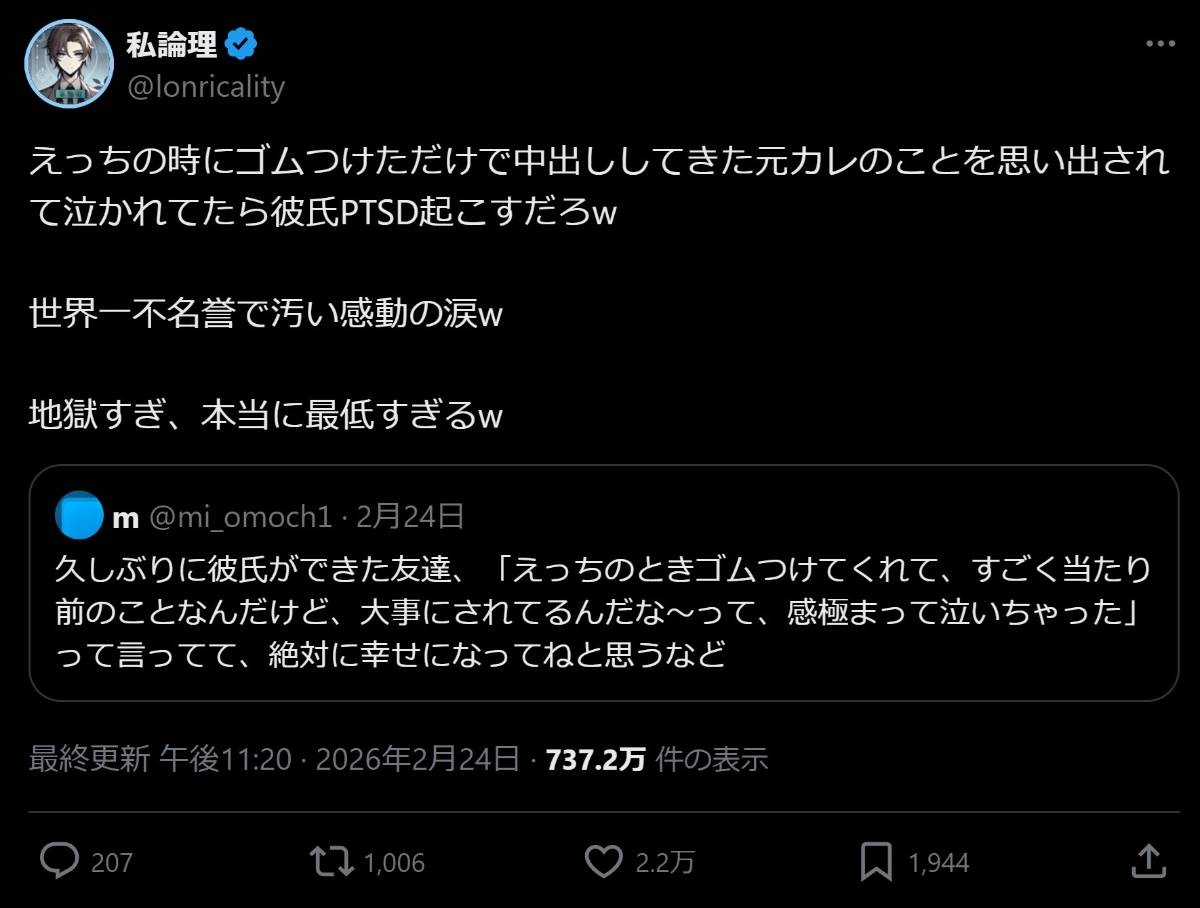Viewport: 1200px width, 908px height.
Task: Open the @mi_omoch1 handle in the quoted tweet
Action: point(240,517)
